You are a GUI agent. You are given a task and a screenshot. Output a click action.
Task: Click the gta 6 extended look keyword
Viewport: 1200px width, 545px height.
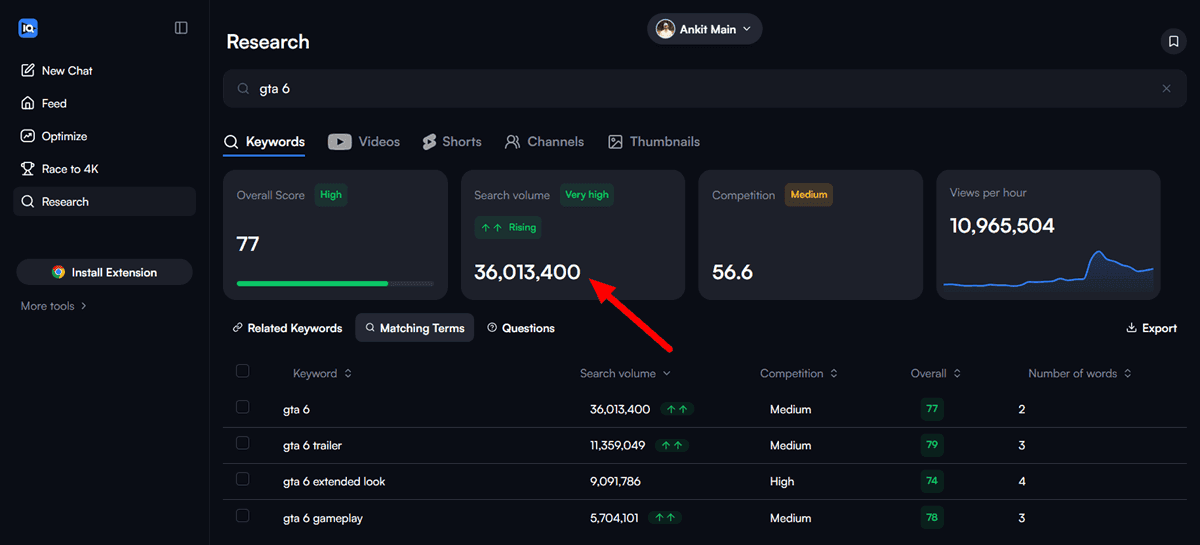click(334, 482)
